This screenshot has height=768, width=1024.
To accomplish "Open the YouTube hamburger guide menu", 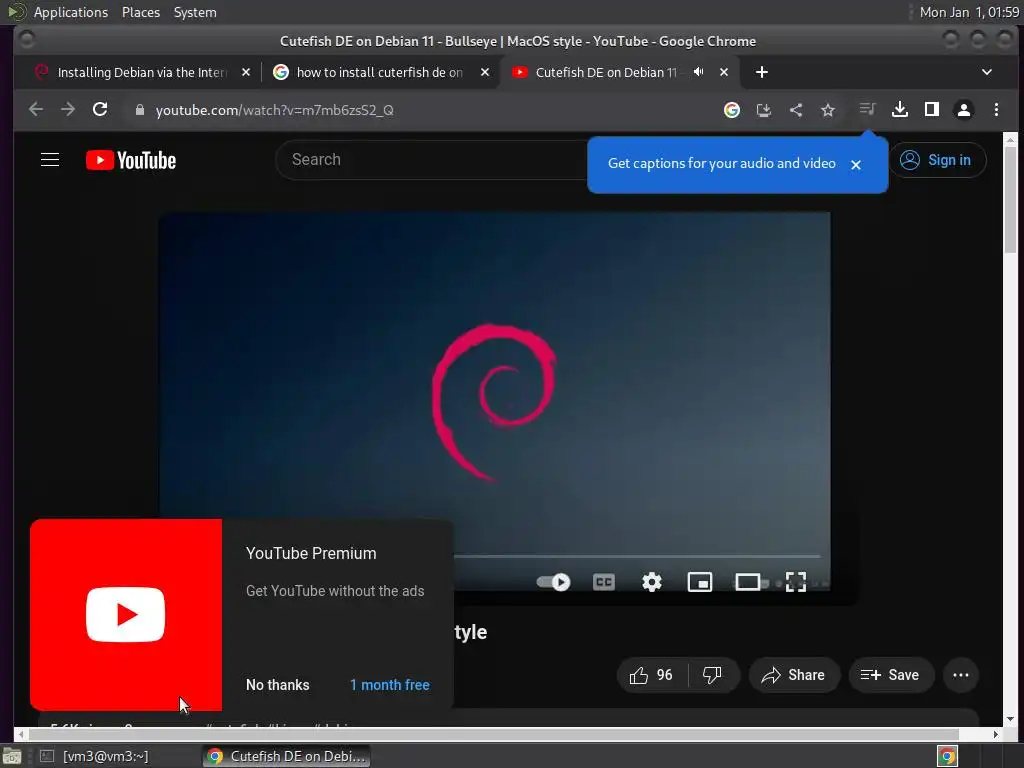I will pyautogui.click(x=50, y=160).
